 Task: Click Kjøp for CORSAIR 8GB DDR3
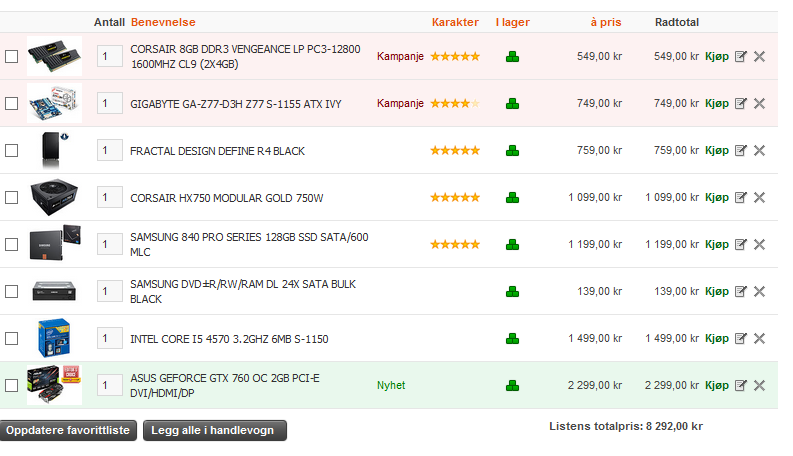[717, 56]
